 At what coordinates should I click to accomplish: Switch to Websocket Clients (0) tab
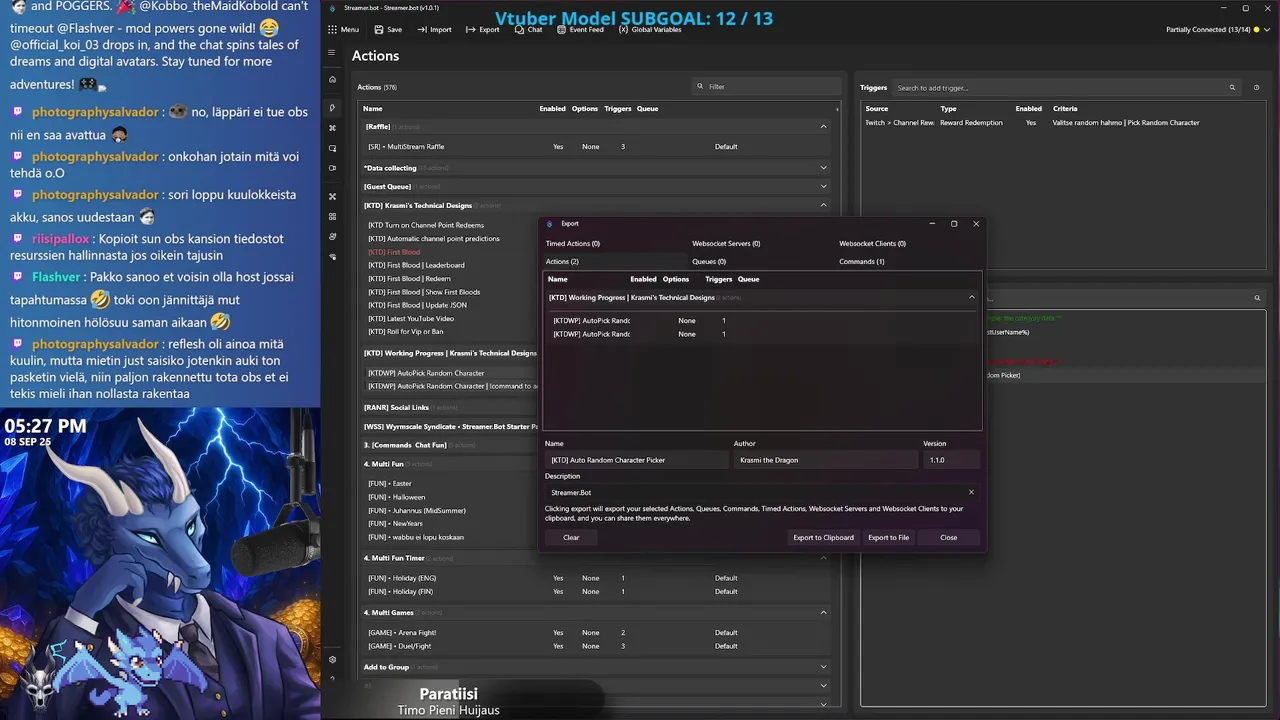(872, 244)
